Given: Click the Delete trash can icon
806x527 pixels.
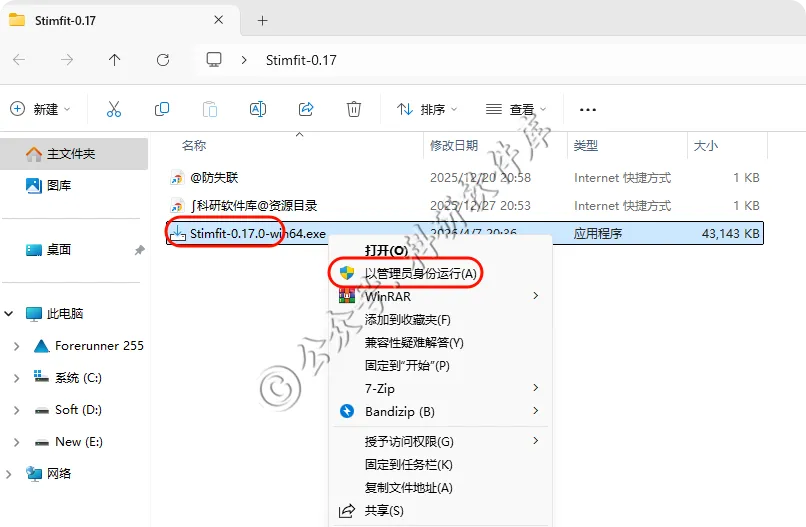Looking at the screenshot, I should [354, 109].
